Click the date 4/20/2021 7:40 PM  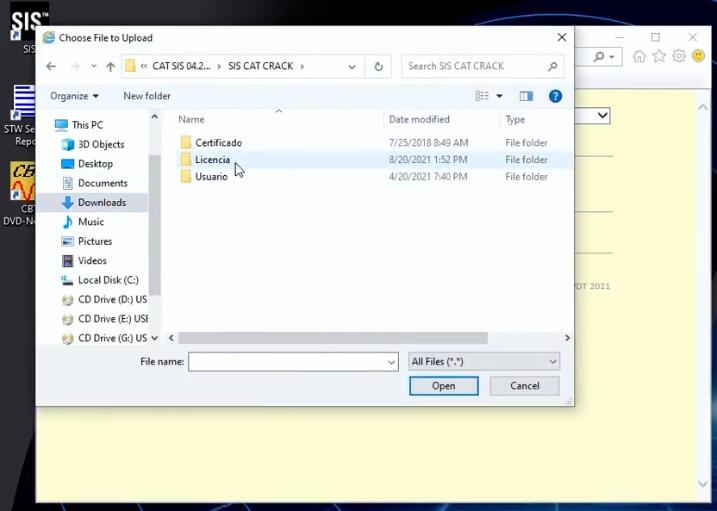click(x=428, y=176)
